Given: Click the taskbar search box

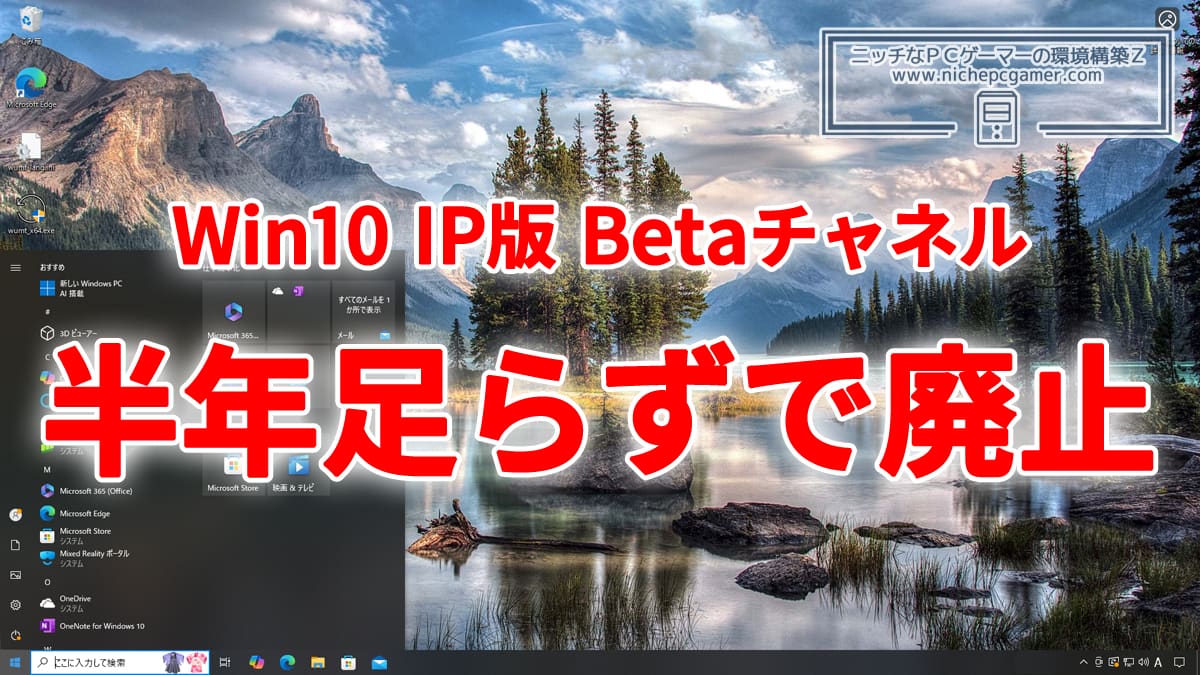Looking at the screenshot, I should coord(118,662).
